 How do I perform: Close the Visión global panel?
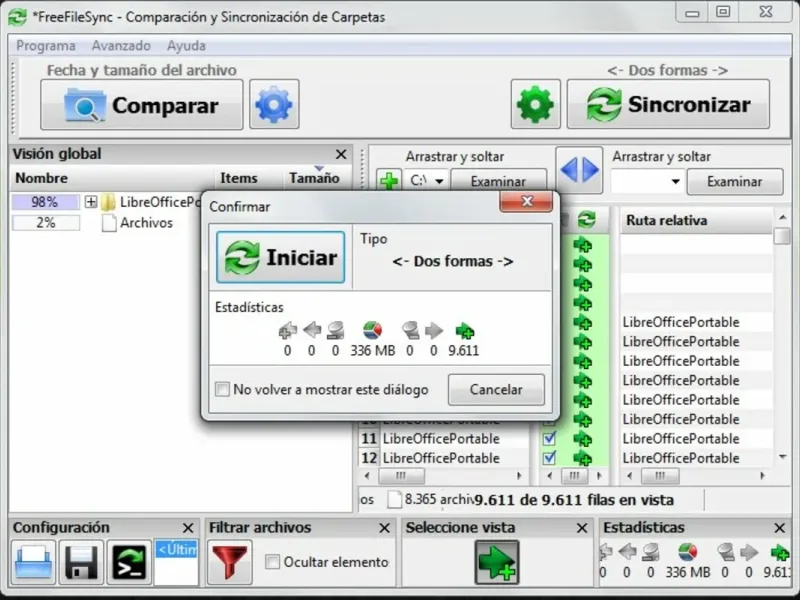tap(341, 154)
